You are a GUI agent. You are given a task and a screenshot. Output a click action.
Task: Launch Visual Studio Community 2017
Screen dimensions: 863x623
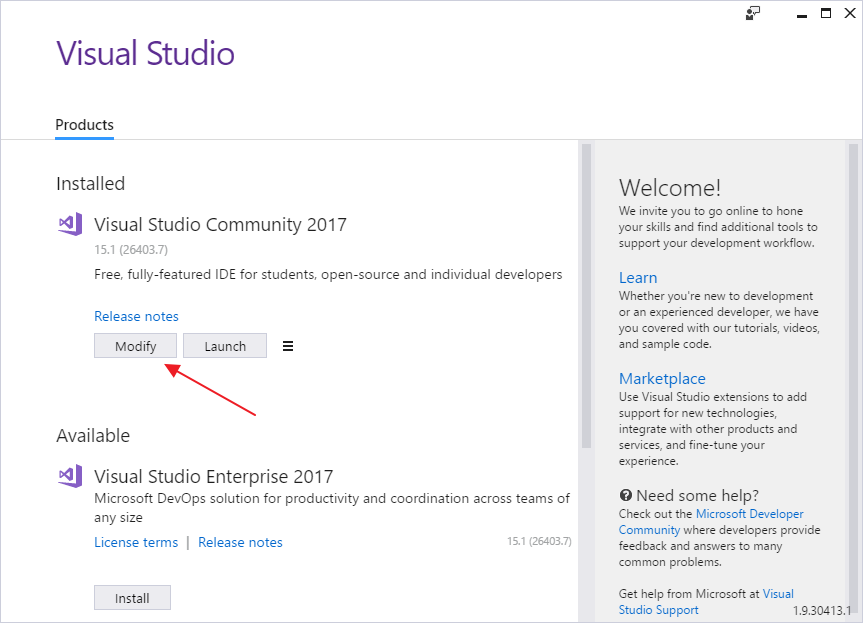pos(225,346)
